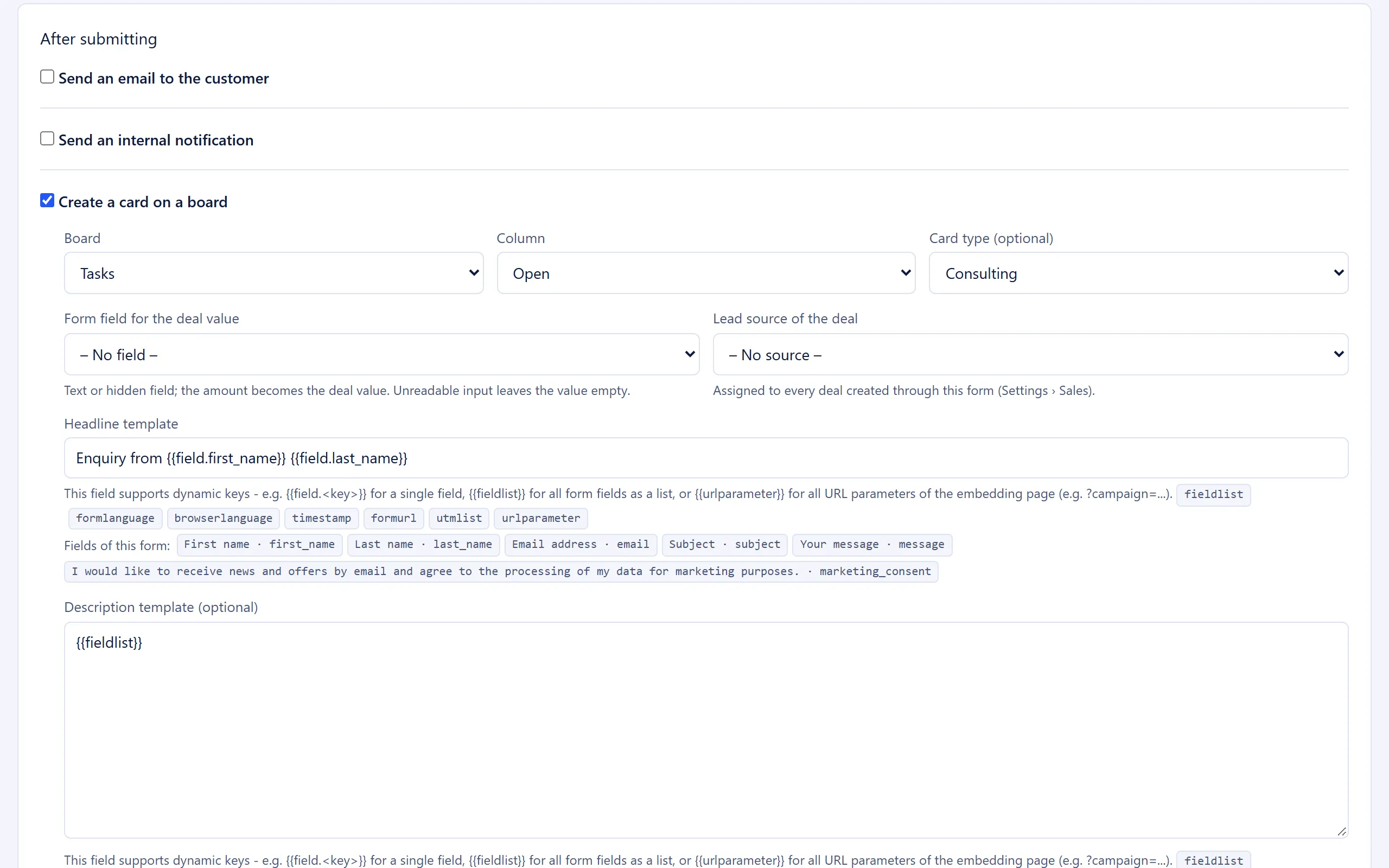Expand Lead source of the deal dropdown
This screenshot has width=1389, height=868.
pyautogui.click(x=1030, y=355)
